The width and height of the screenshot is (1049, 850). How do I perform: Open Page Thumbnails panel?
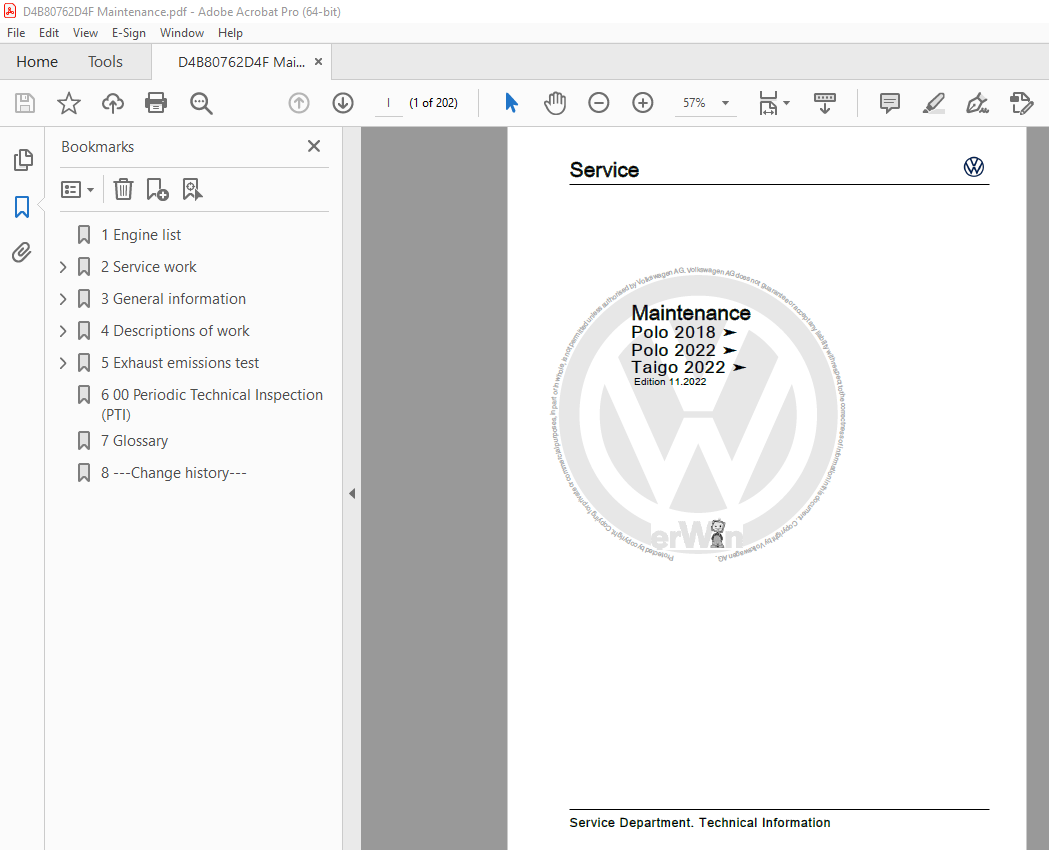23,160
